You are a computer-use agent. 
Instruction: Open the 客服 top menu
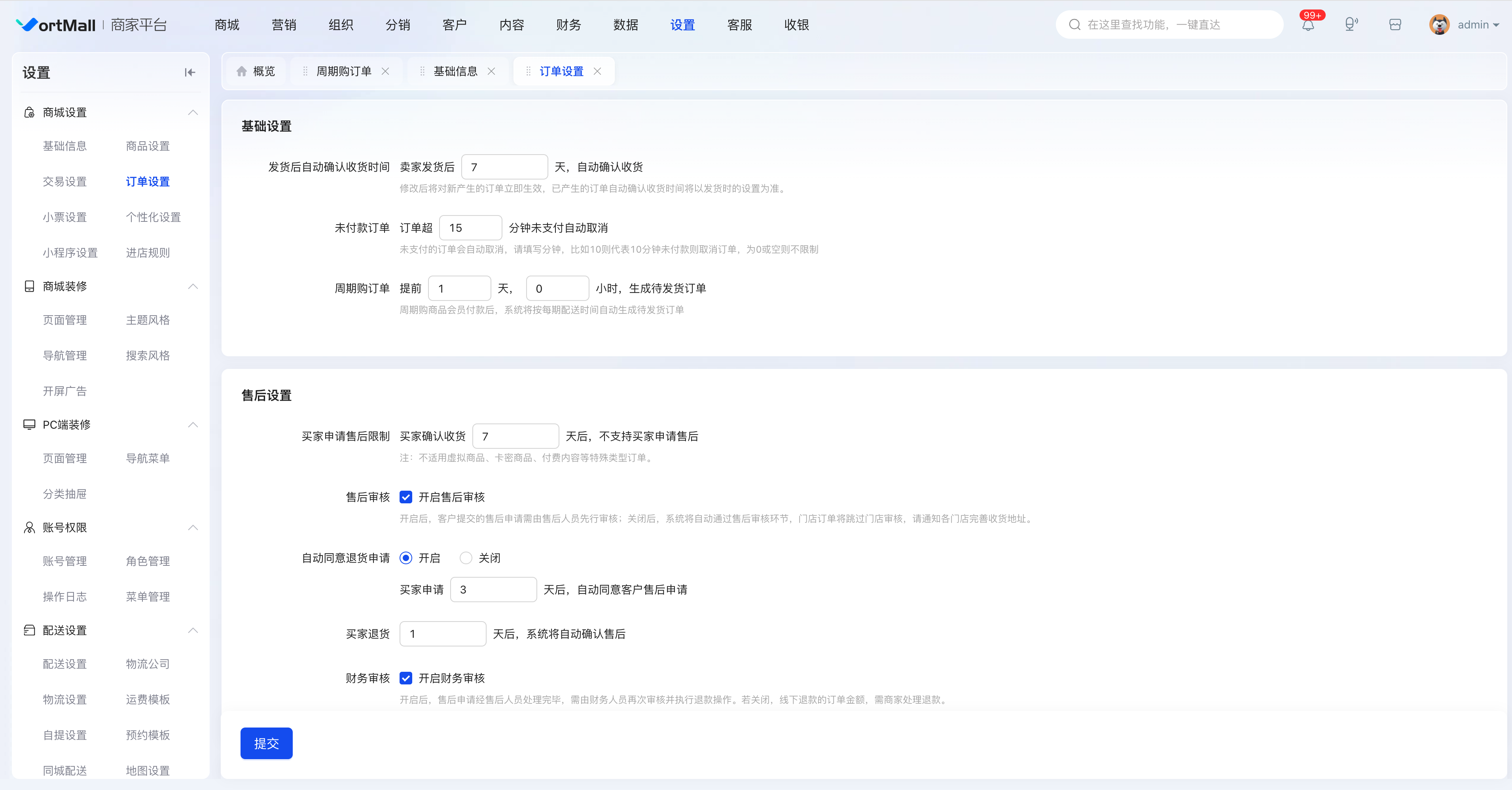tap(739, 25)
